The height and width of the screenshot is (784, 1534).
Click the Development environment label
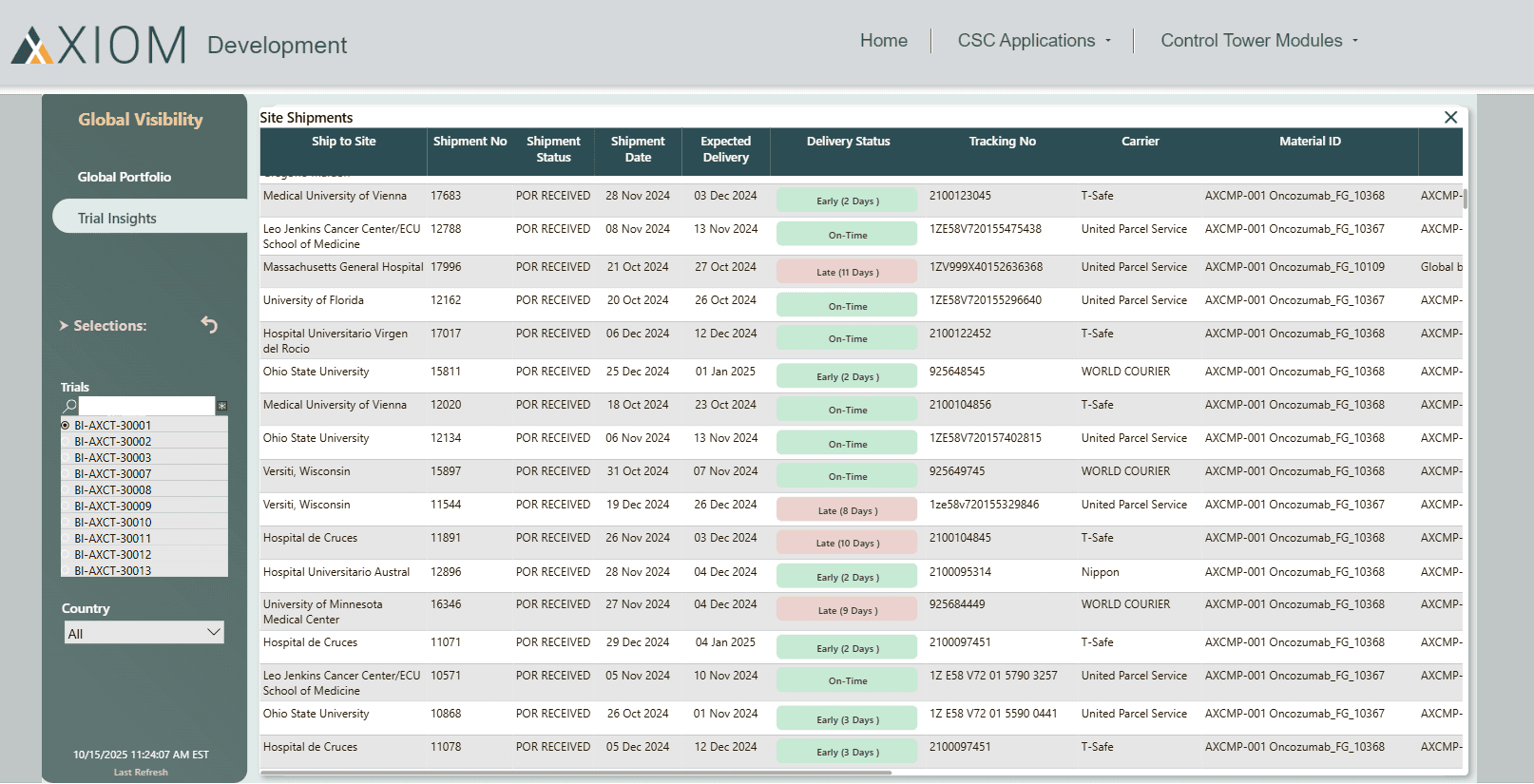[277, 45]
